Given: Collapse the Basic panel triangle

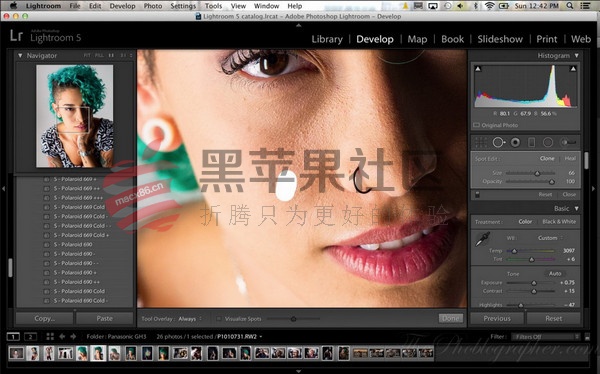Looking at the screenshot, I should [x=576, y=209].
